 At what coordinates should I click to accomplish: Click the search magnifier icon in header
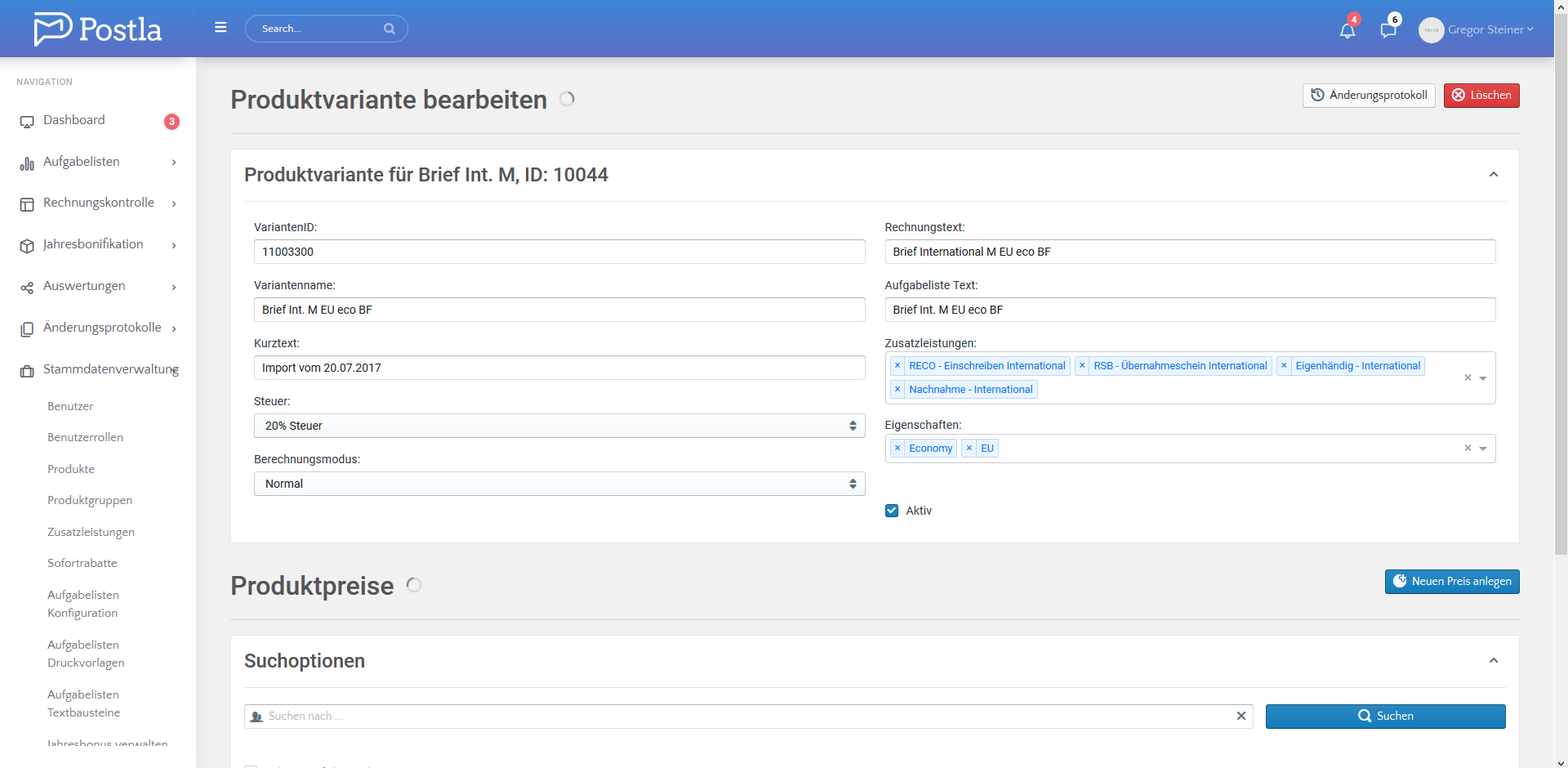(x=390, y=29)
